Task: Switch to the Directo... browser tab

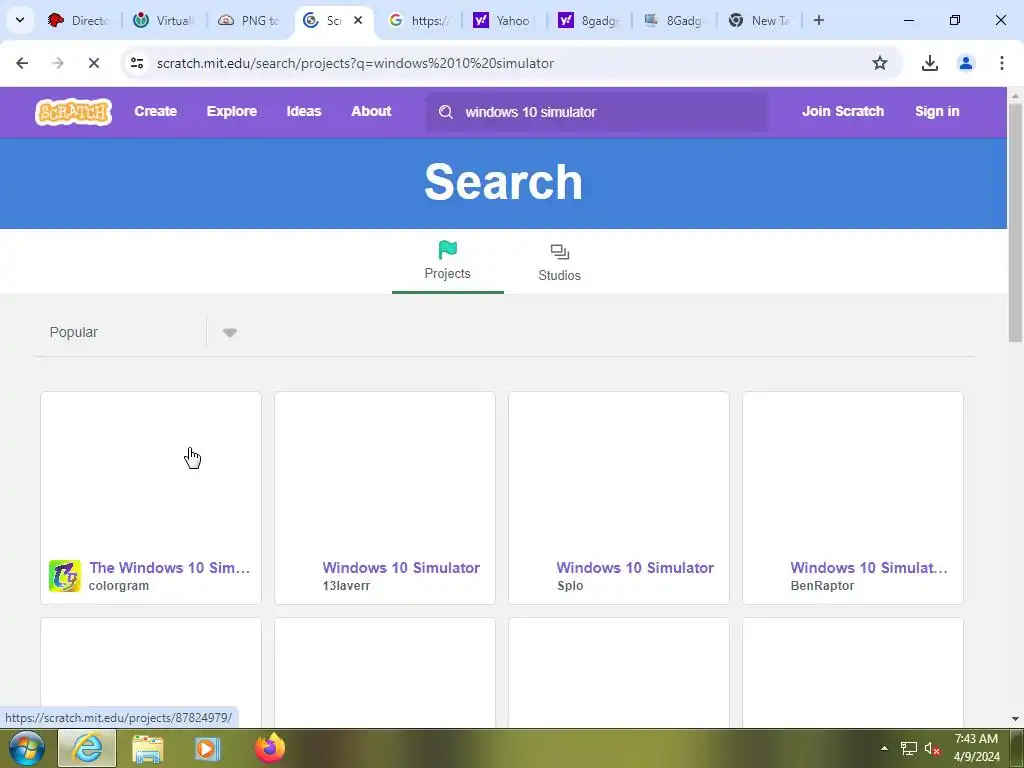Action: tap(80, 20)
